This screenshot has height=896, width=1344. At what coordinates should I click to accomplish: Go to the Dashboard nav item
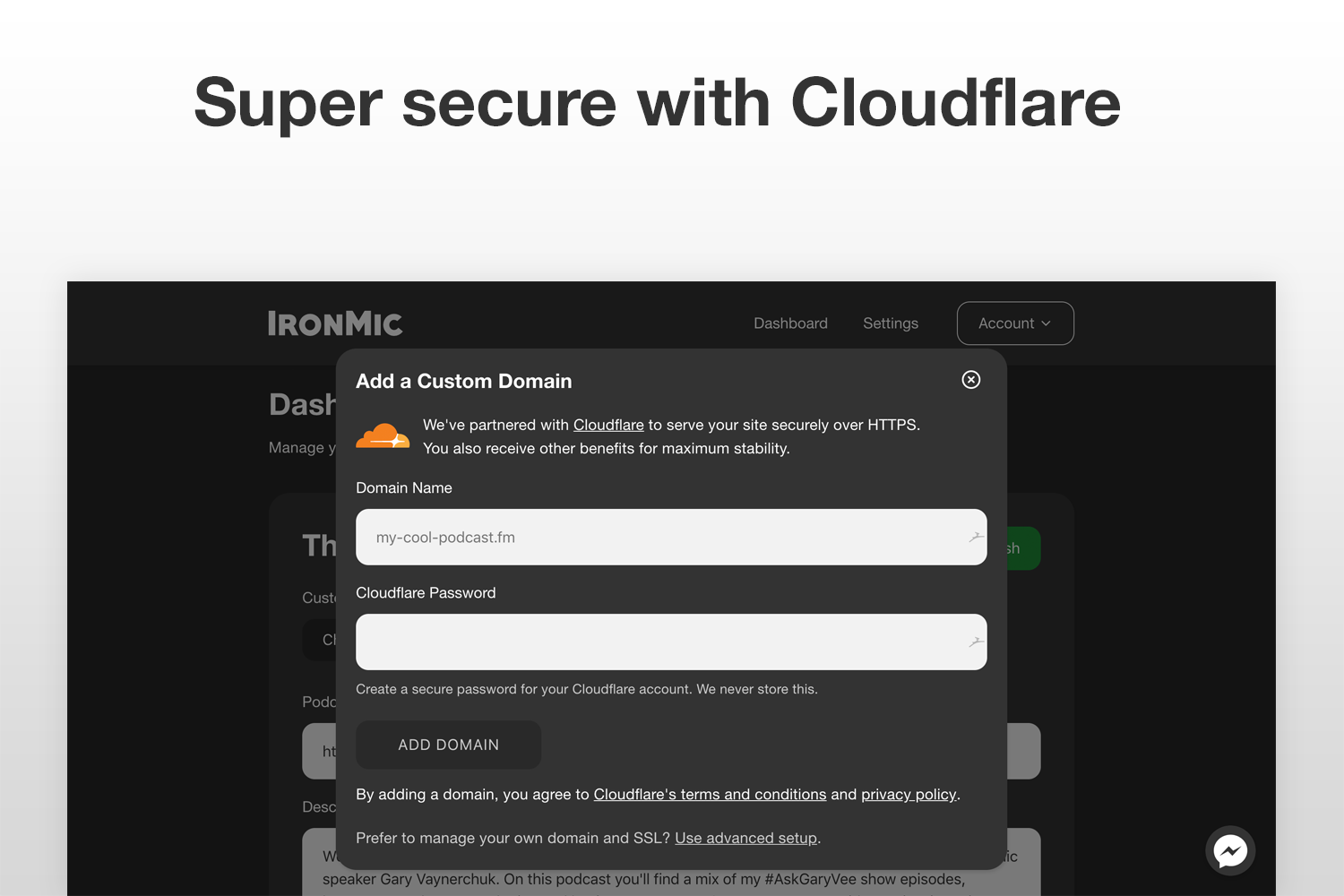click(x=790, y=323)
